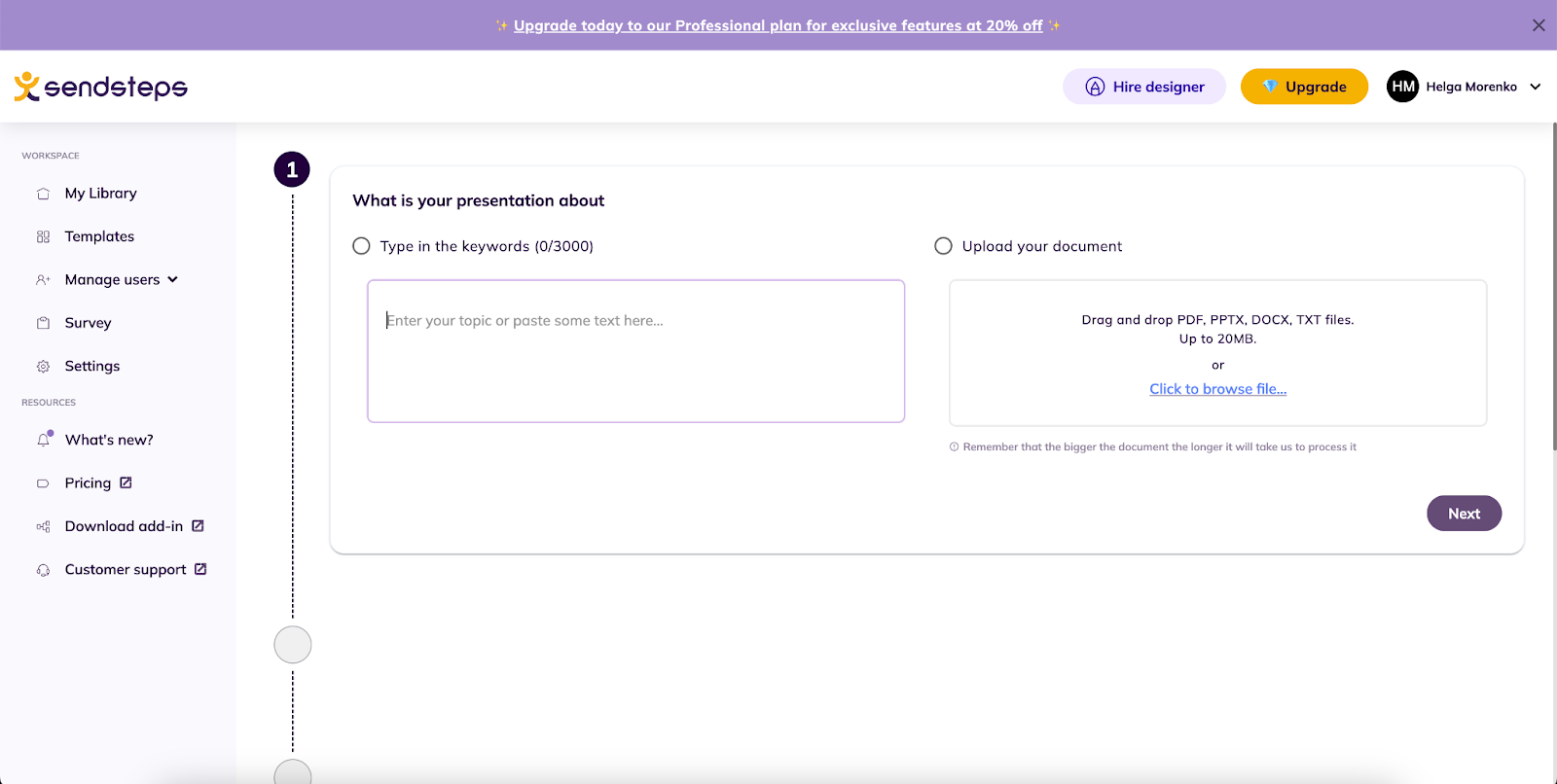Image resolution: width=1557 pixels, height=784 pixels.
Task: Expand the Manage users submenu chevron
Action: [173, 280]
